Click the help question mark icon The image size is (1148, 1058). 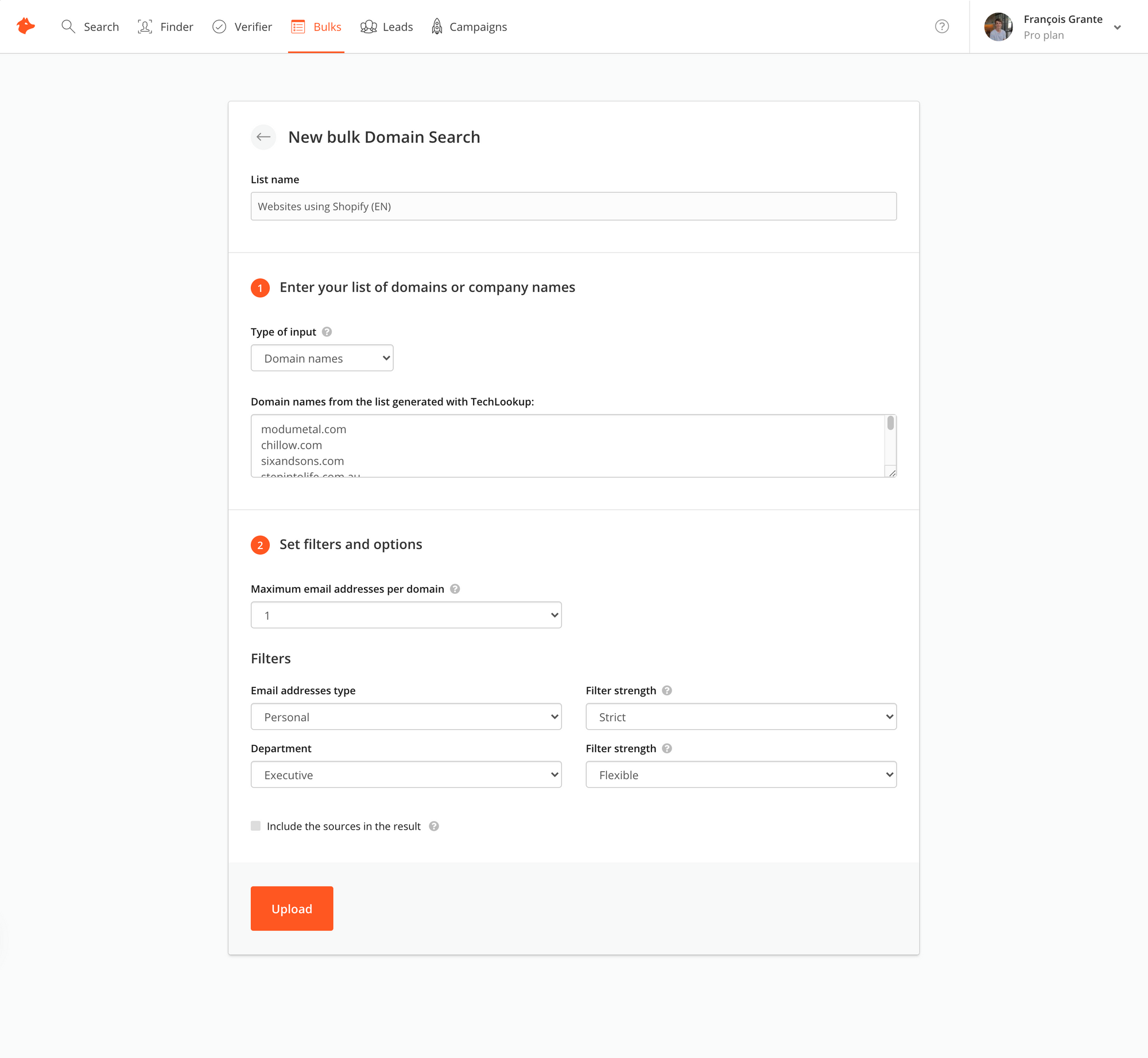pos(942,27)
